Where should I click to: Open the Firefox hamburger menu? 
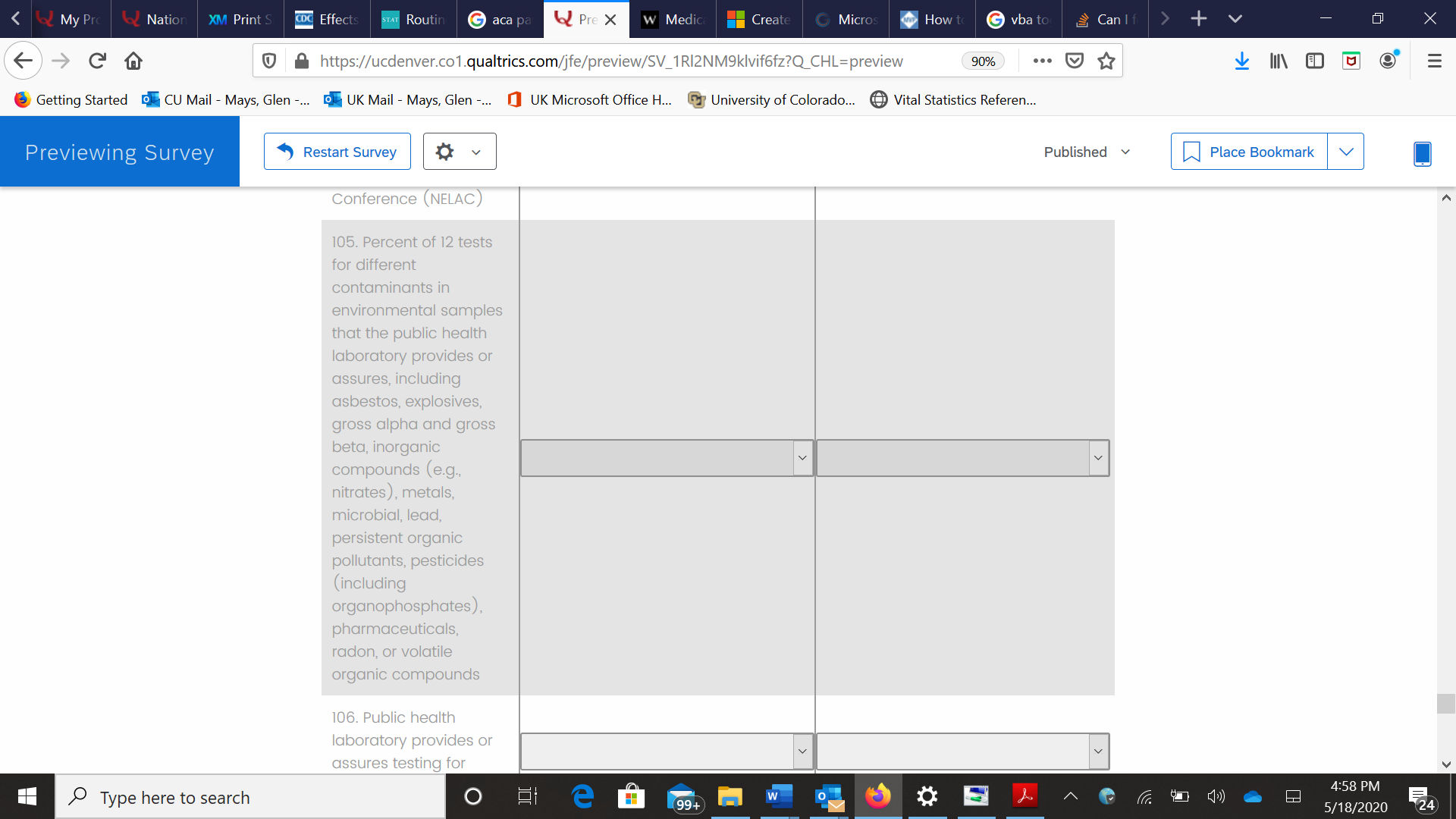(x=1434, y=61)
